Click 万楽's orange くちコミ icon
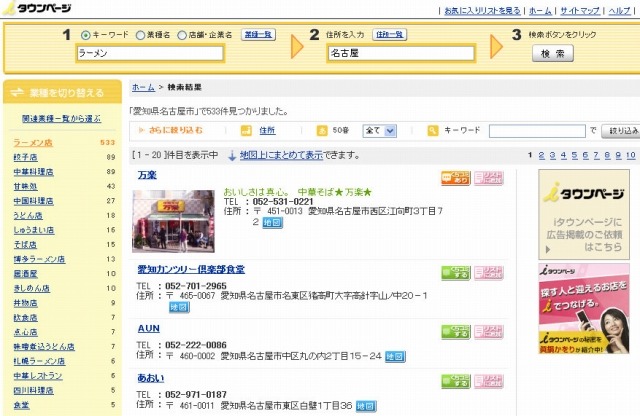The image size is (640, 416). (x=456, y=178)
